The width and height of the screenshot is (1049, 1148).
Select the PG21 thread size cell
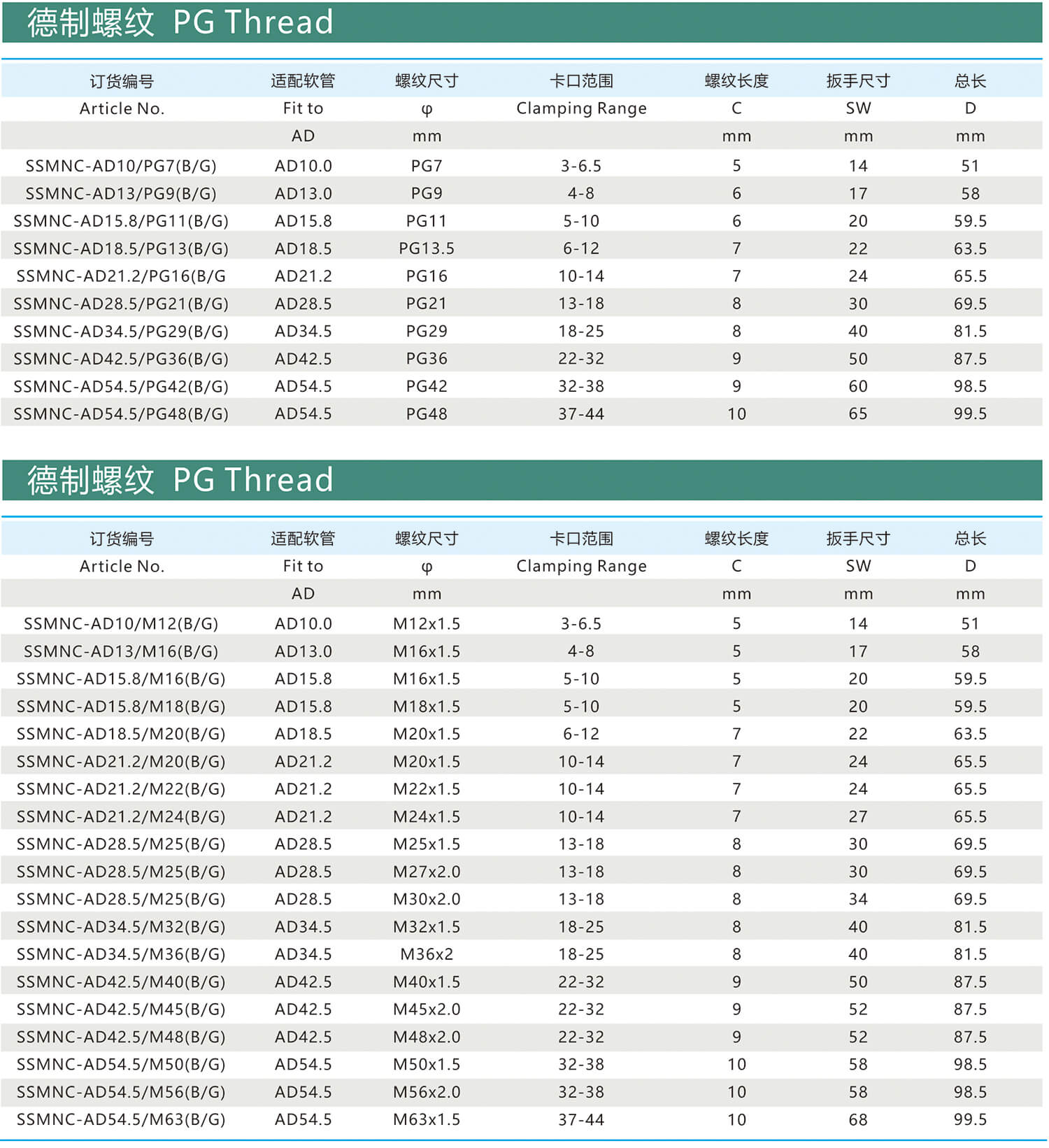coord(427,304)
